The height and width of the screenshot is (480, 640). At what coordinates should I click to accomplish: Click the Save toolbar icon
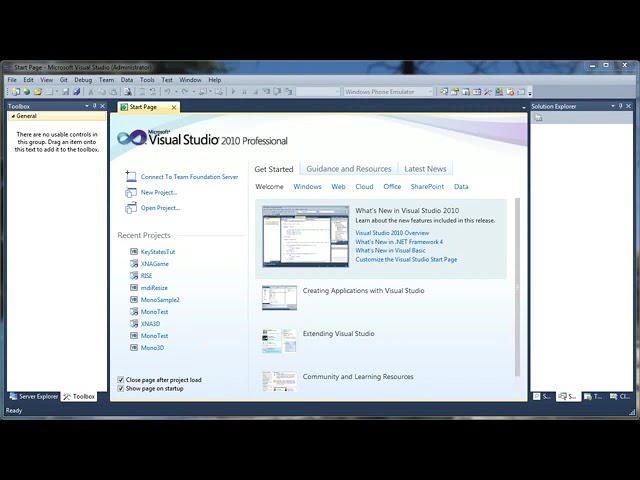tap(65, 92)
